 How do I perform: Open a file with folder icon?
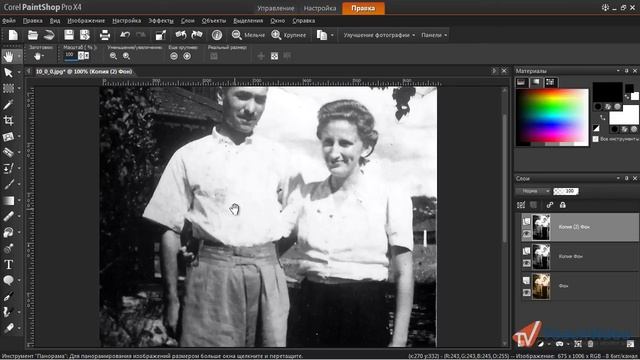coord(33,35)
